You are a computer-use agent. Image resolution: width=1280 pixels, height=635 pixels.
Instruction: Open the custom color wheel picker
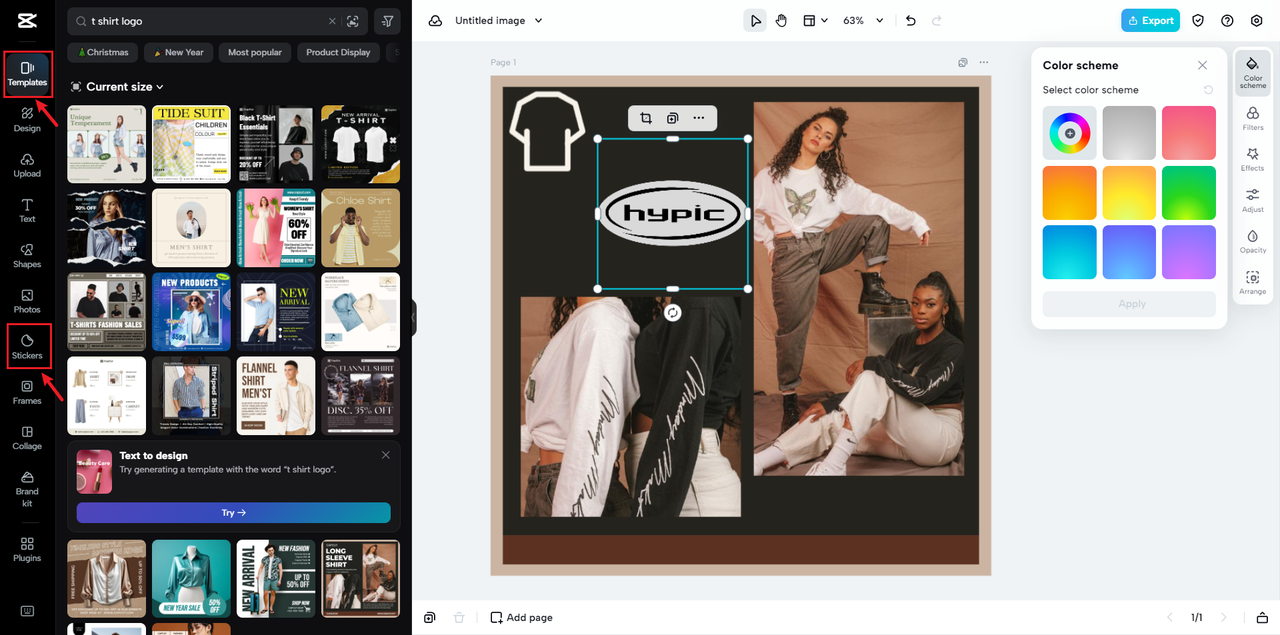[x=1069, y=133]
